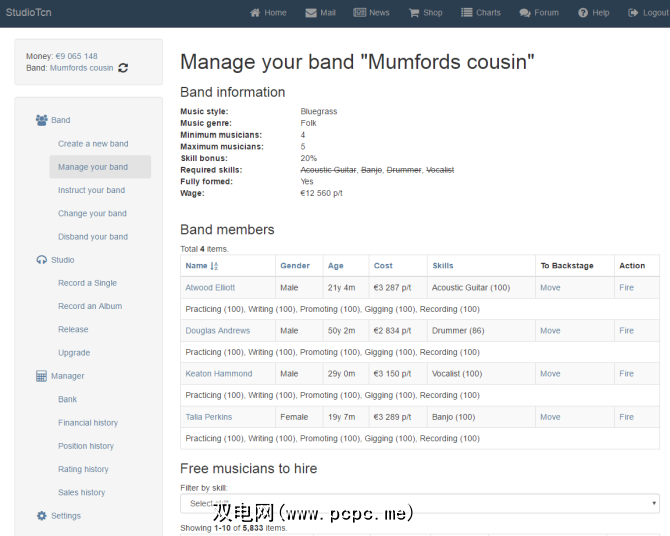This screenshot has width=670, height=536.
Task: Open Atwood Elliott's profile
Action: pyautogui.click(x=210, y=288)
